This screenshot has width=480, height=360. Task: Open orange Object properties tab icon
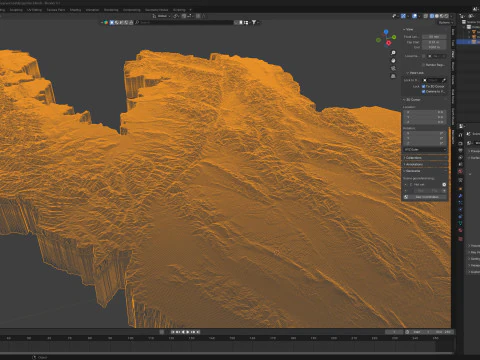(x=461, y=189)
